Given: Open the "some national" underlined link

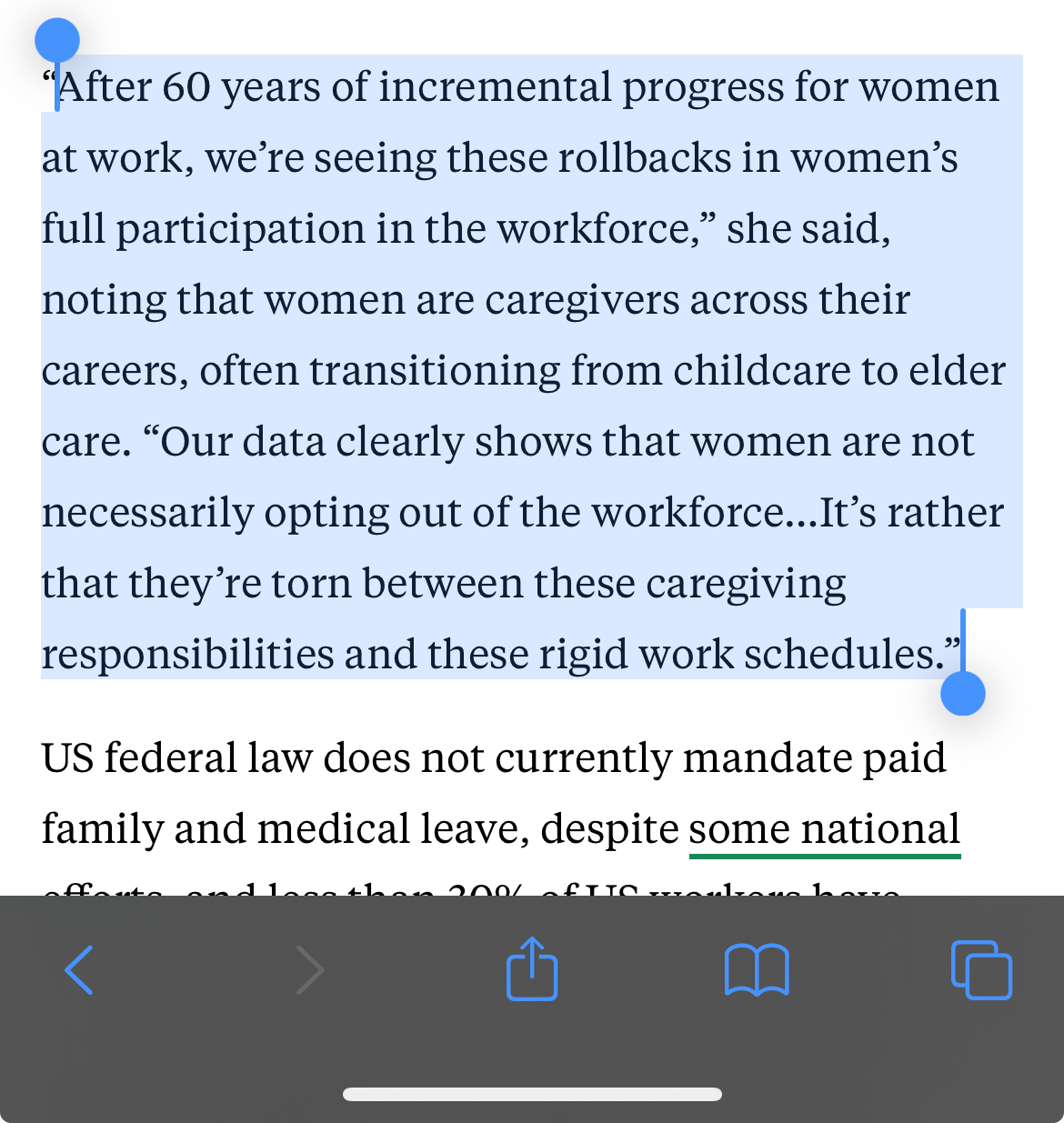Looking at the screenshot, I should tap(824, 829).
